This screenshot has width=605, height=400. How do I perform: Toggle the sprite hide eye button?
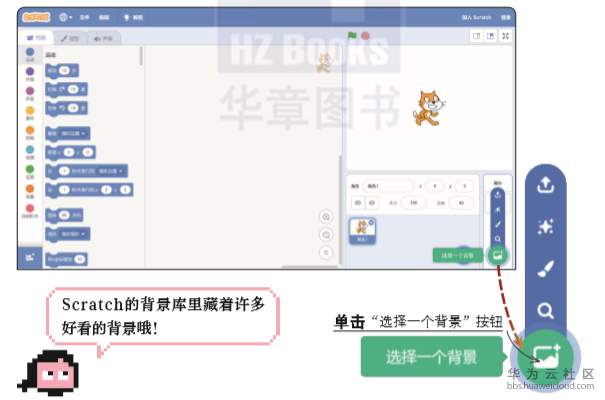tap(372, 203)
